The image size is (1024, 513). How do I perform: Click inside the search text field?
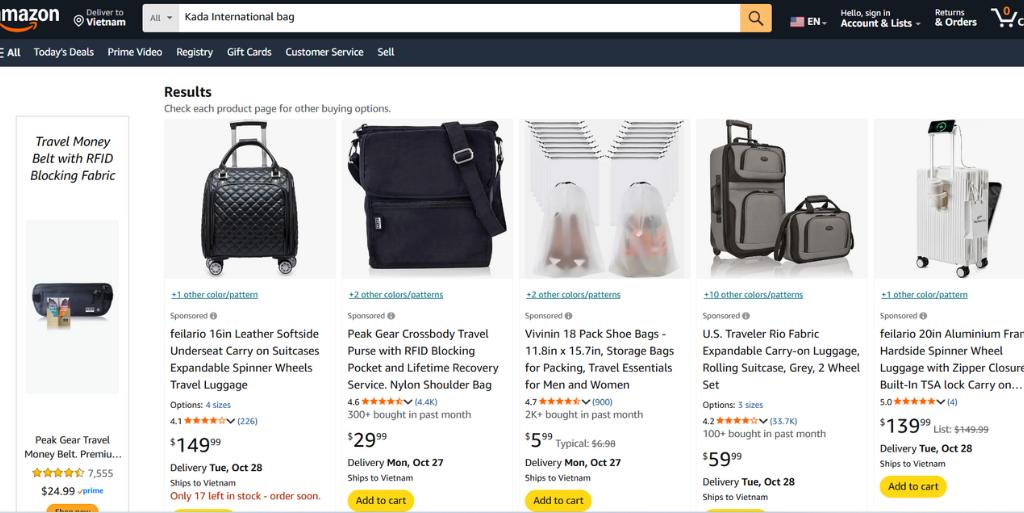456,18
